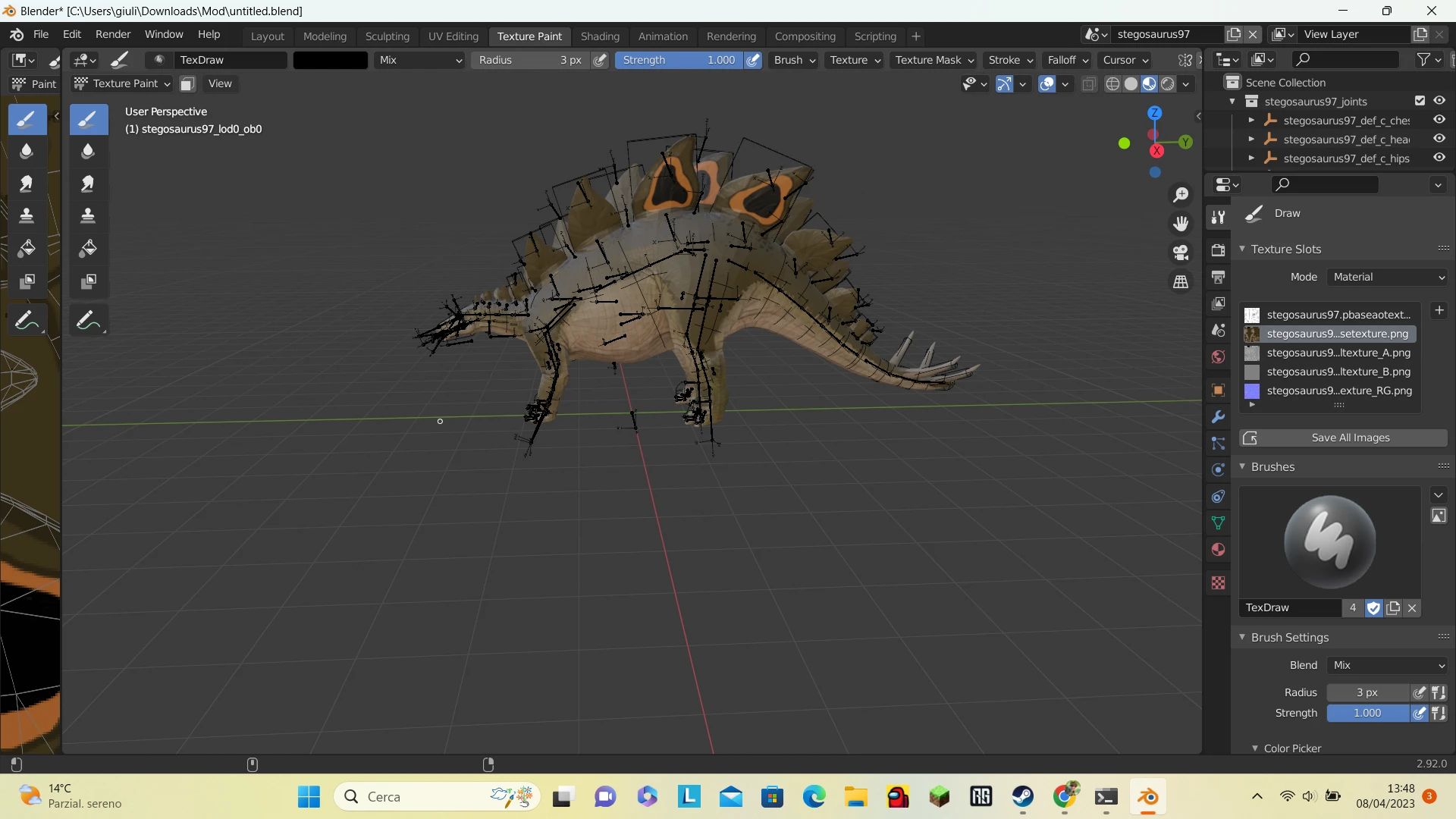1456x819 pixels.
Task: Switch perspective/orthographic with the grid icon
Action: [x=1181, y=281]
